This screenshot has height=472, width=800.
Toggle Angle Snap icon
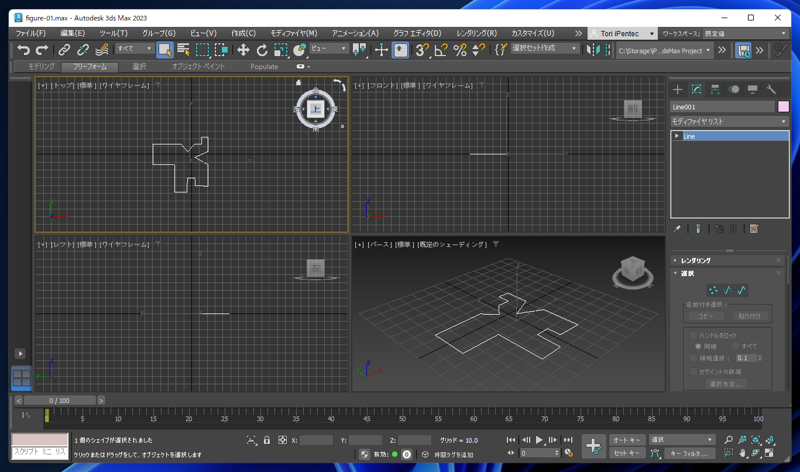pyautogui.click(x=441, y=49)
